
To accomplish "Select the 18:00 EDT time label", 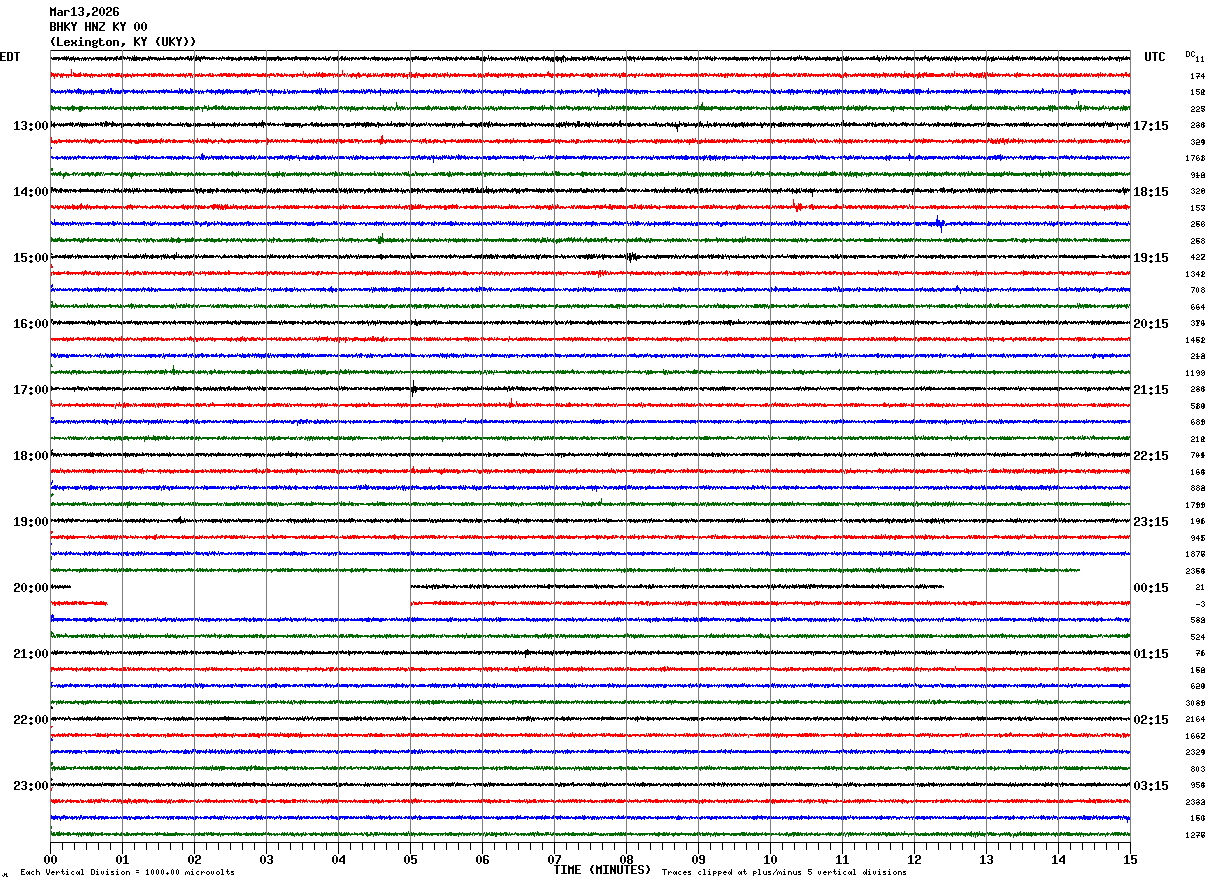I will (30, 456).
